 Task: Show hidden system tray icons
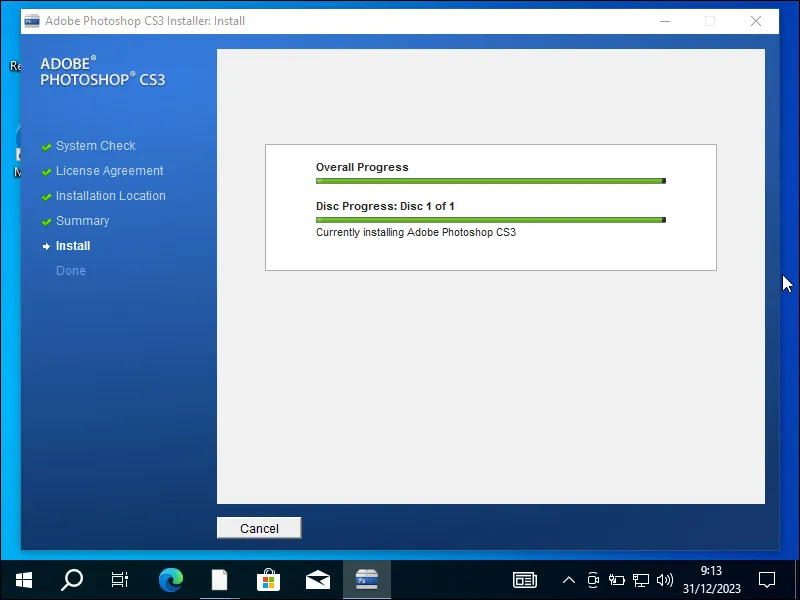569,579
